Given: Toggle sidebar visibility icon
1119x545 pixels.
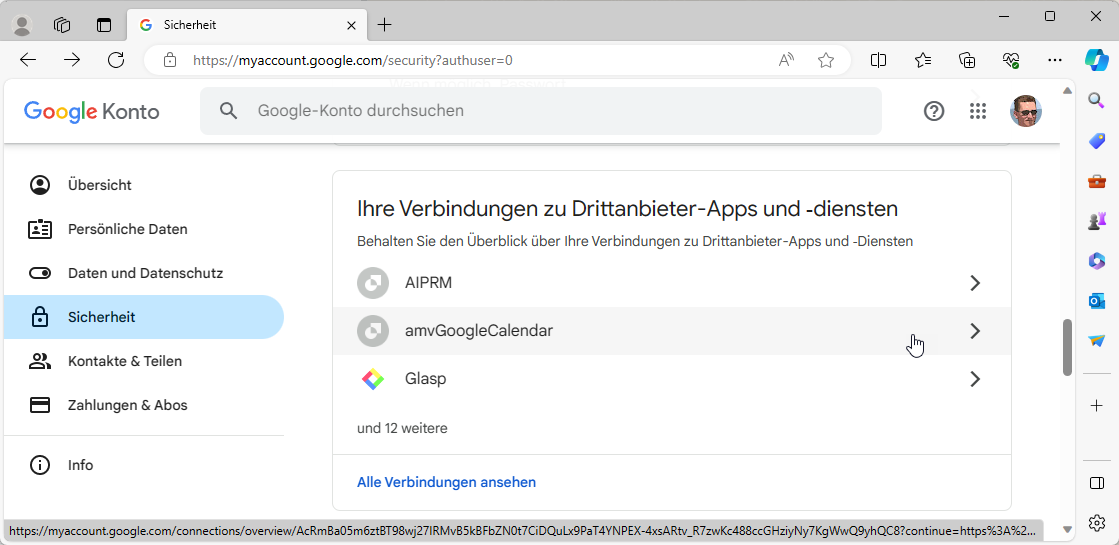Looking at the screenshot, I should click(x=1097, y=483).
